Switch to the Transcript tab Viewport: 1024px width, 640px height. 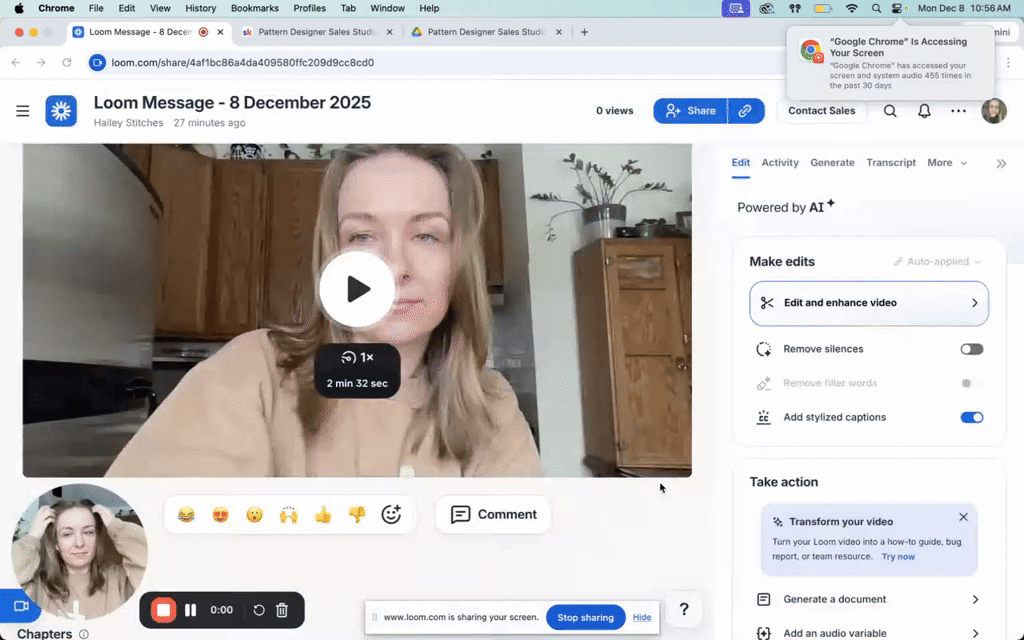click(891, 163)
